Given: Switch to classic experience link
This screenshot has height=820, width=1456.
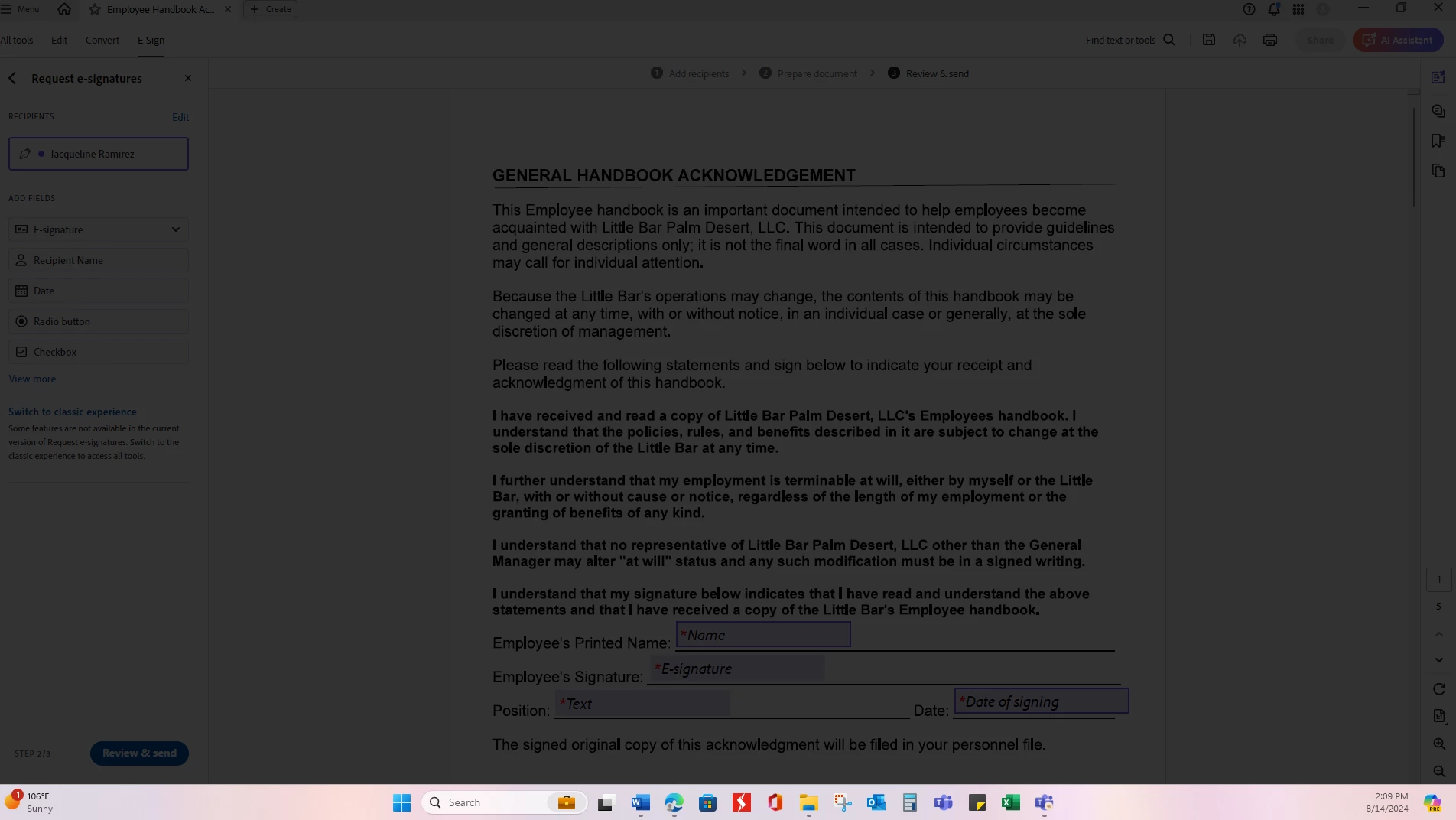Looking at the screenshot, I should point(73,412).
